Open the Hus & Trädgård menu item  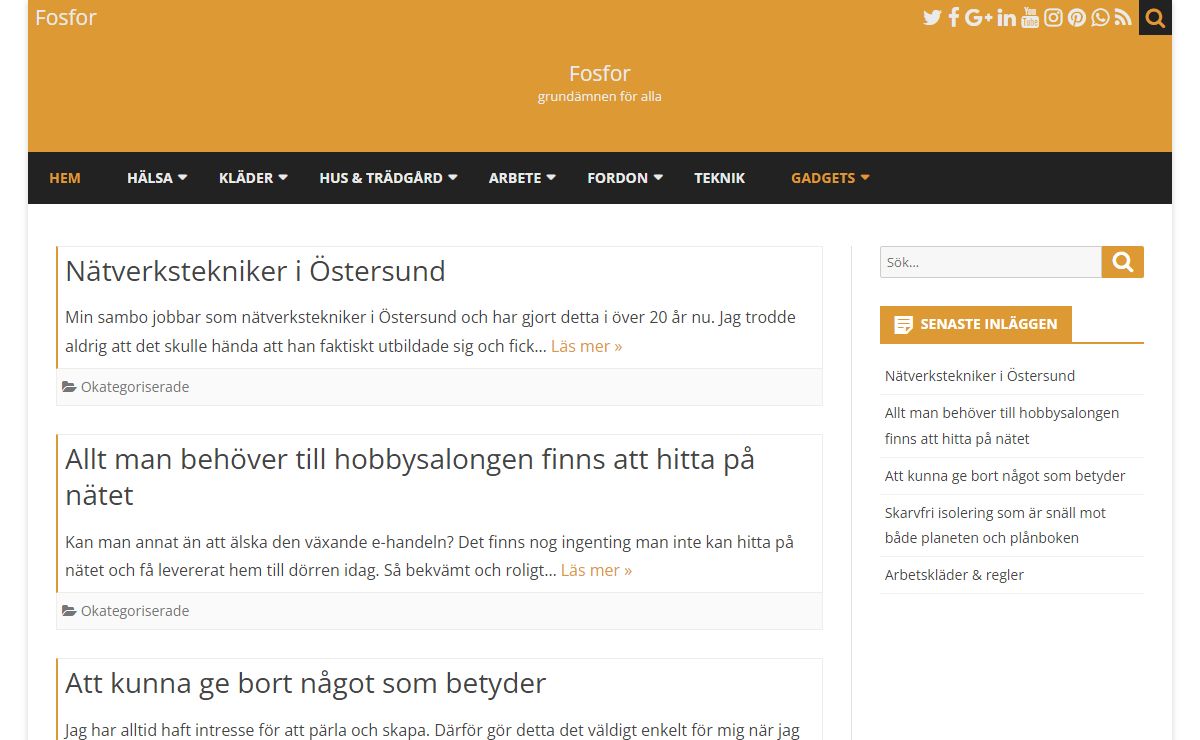point(381,178)
